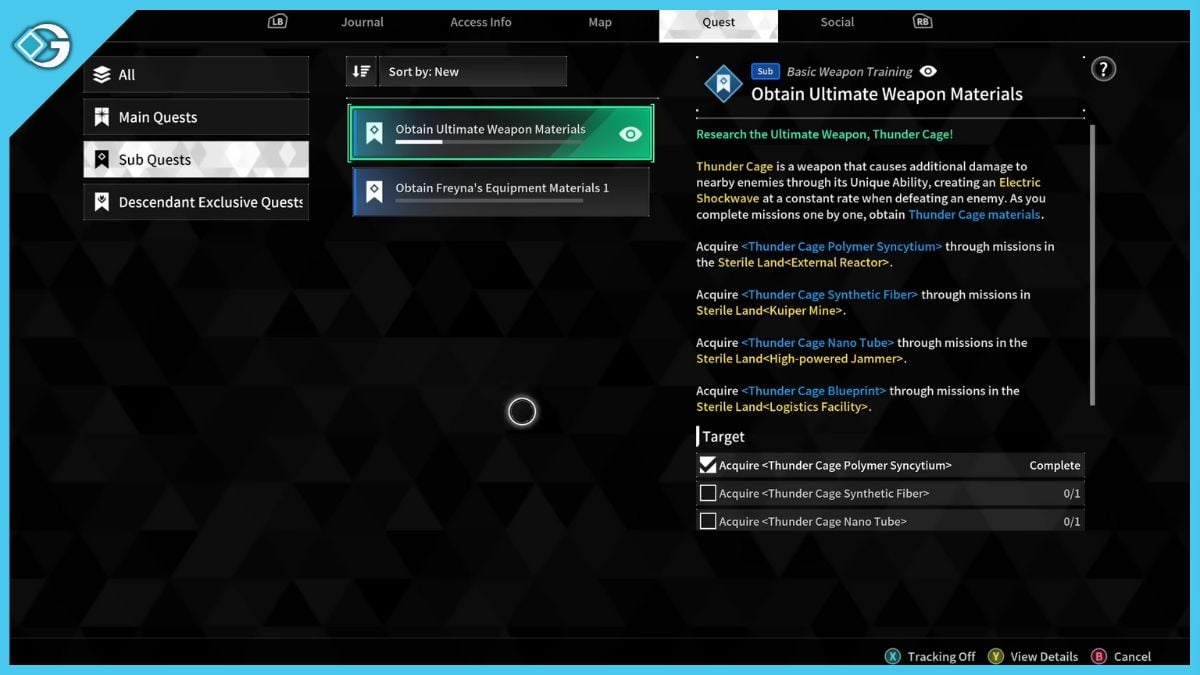1200x675 pixels.
Task: Click Thunder Cage Polymer Syncytium link in description
Action: pyautogui.click(x=842, y=246)
